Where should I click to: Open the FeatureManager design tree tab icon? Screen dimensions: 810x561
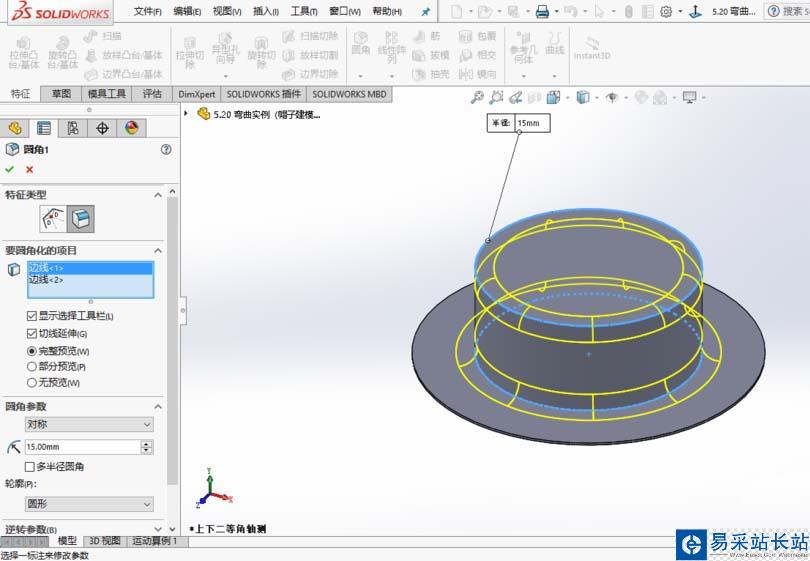[14, 128]
